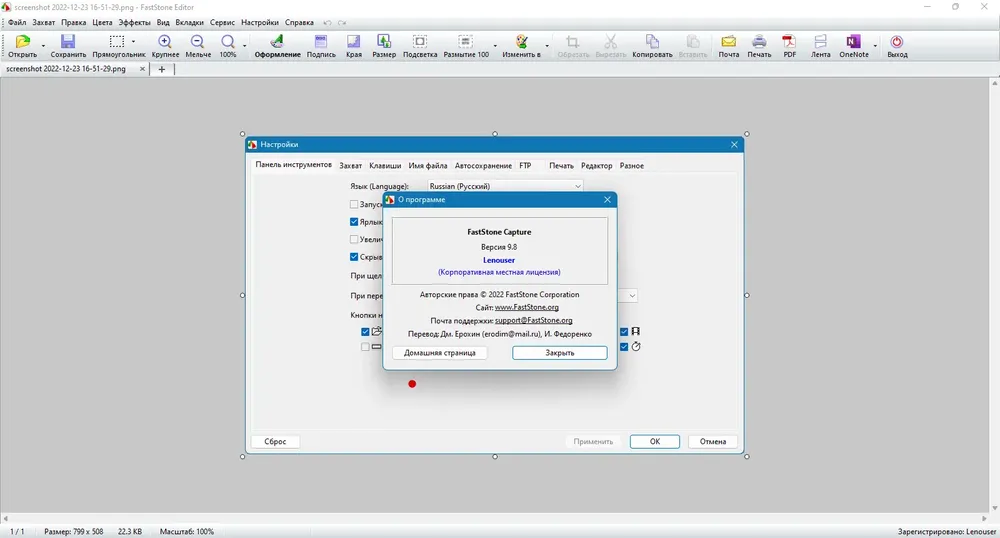Viewport: 1000px width, 538px height.
Task: Set zoom to 100% via magnifier icon
Action: pos(228,42)
